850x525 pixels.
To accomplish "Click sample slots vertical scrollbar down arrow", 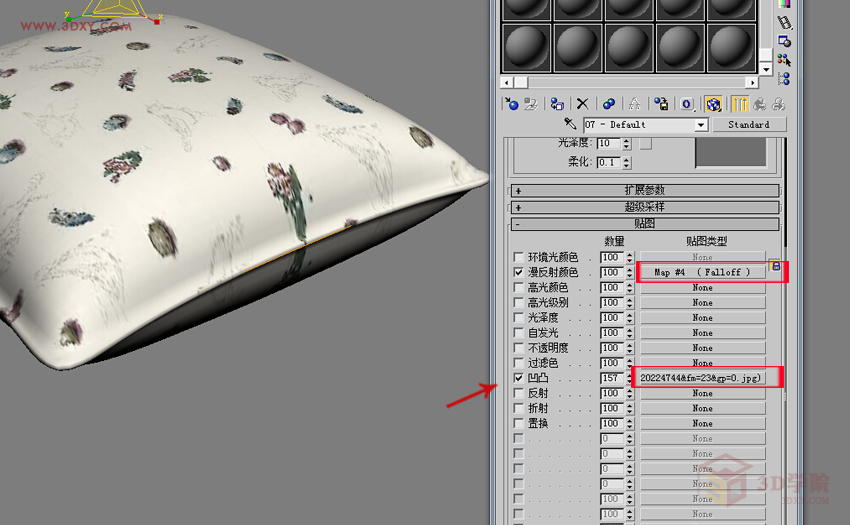I will point(765,69).
